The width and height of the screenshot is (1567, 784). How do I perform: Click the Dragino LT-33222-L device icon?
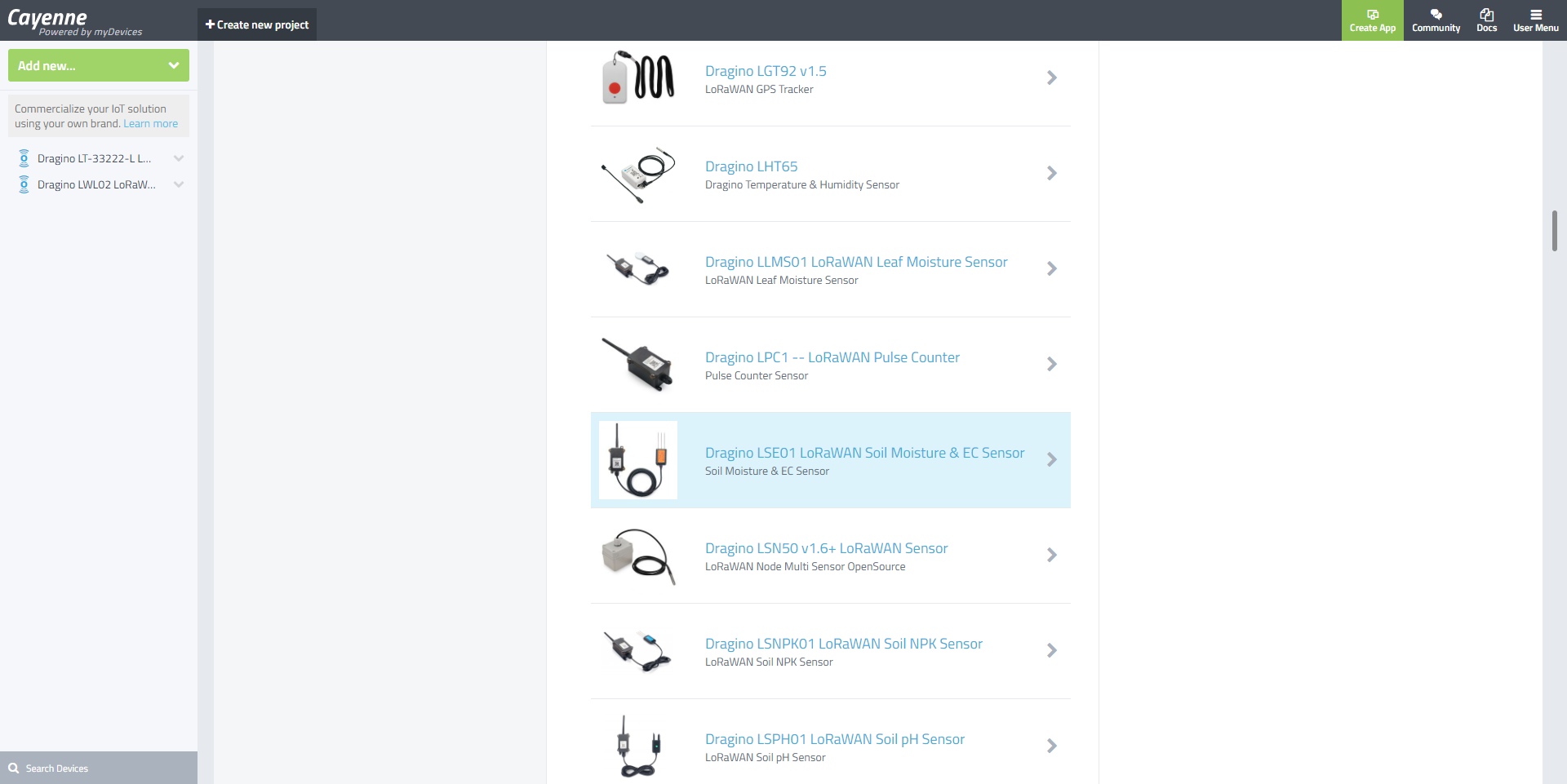point(24,158)
